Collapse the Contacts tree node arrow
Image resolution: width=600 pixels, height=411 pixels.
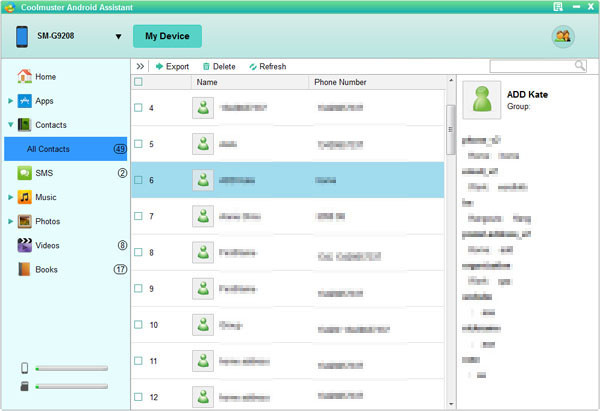click(11, 125)
